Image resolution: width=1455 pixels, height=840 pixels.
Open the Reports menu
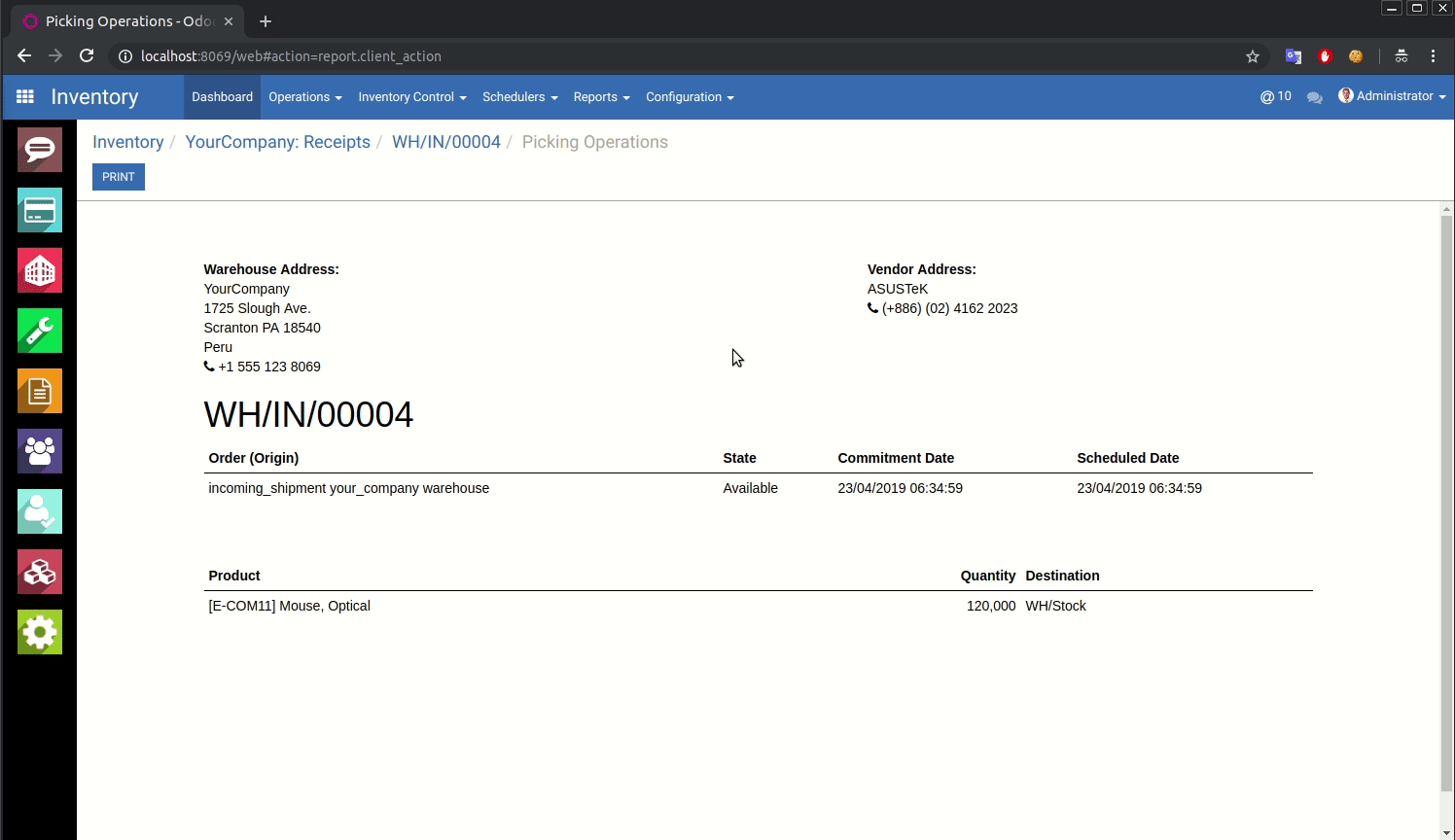pyautogui.click(x=601, y=97)
